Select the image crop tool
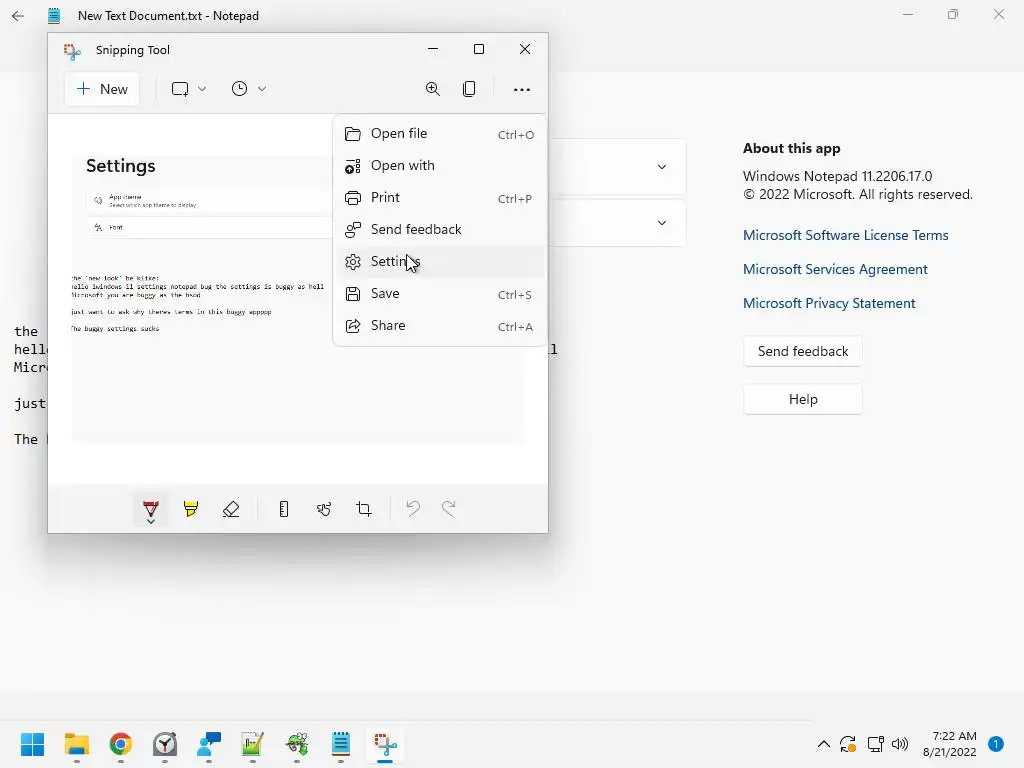This screenshot has height=768, width=1024. (364, 509)
